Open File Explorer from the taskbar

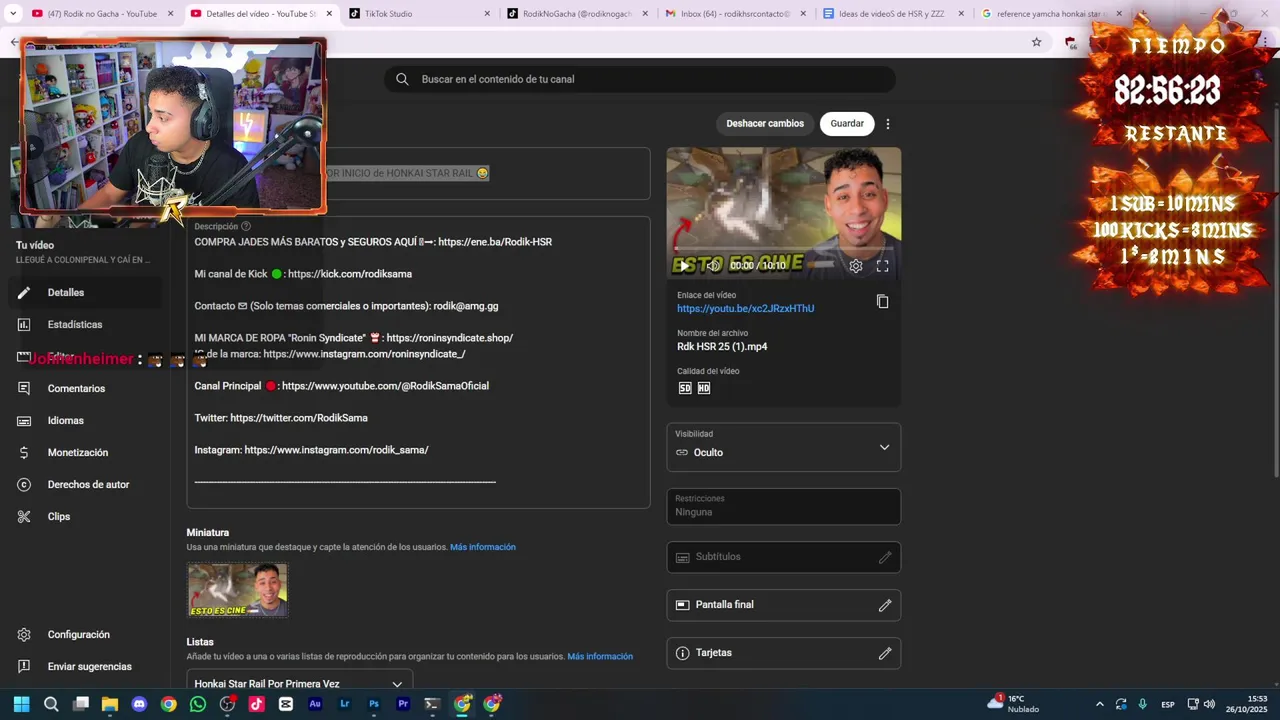click(110, 704)
